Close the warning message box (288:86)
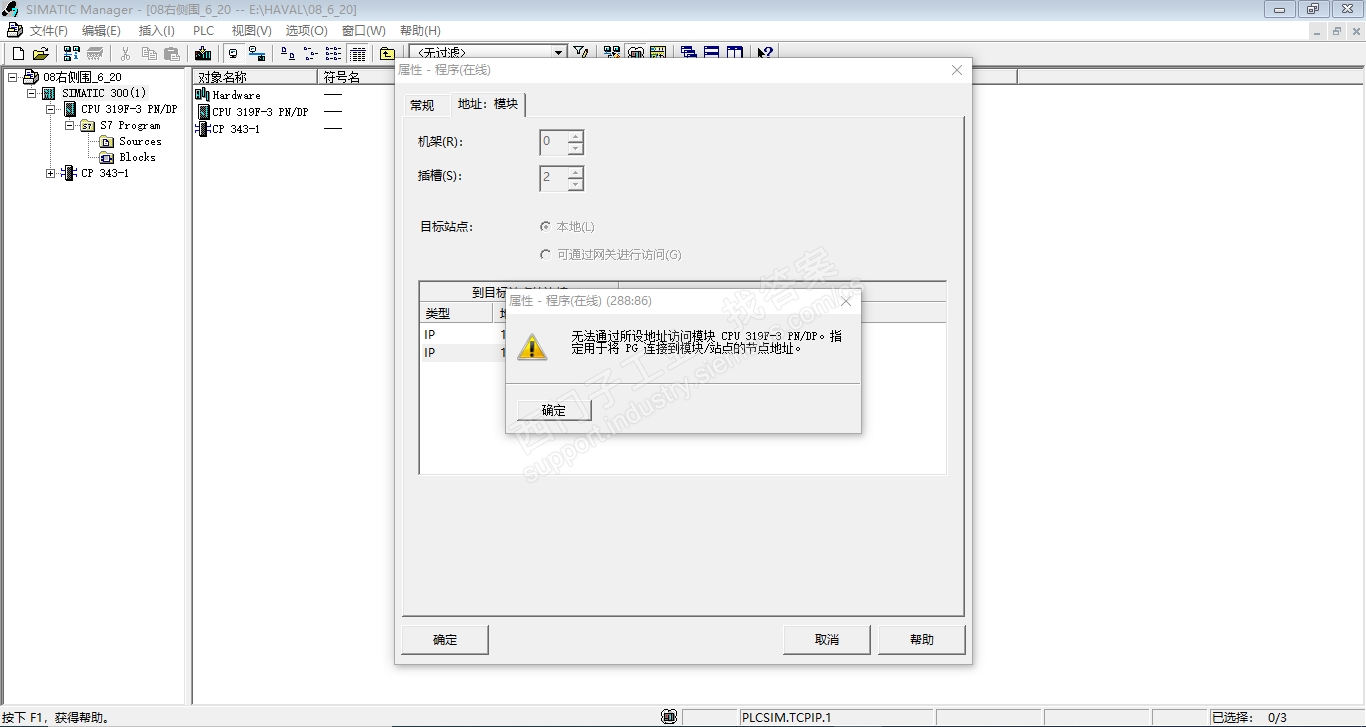The width and height of the screenshot is (1366, 727). pos(846,301)
